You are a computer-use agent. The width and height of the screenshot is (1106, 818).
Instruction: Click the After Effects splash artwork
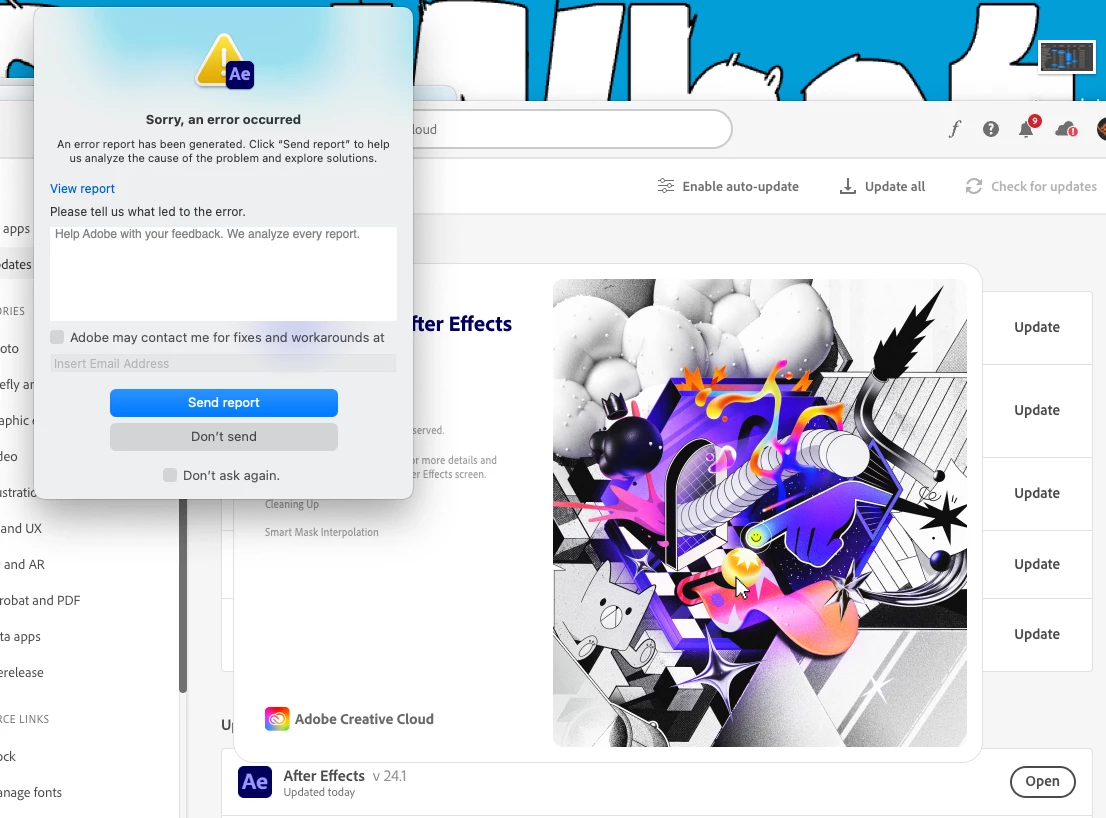[x=760, y=513]
